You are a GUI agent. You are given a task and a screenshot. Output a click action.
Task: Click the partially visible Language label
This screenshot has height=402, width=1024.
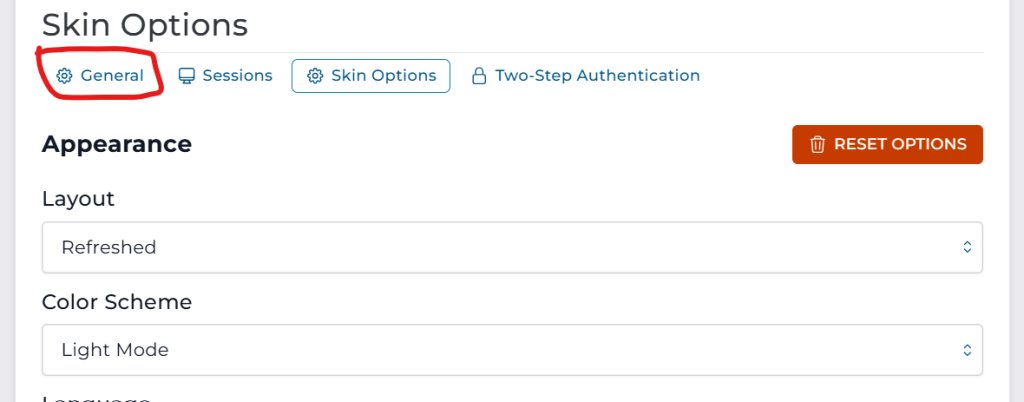pyautogui.click(x=95, y=398)
